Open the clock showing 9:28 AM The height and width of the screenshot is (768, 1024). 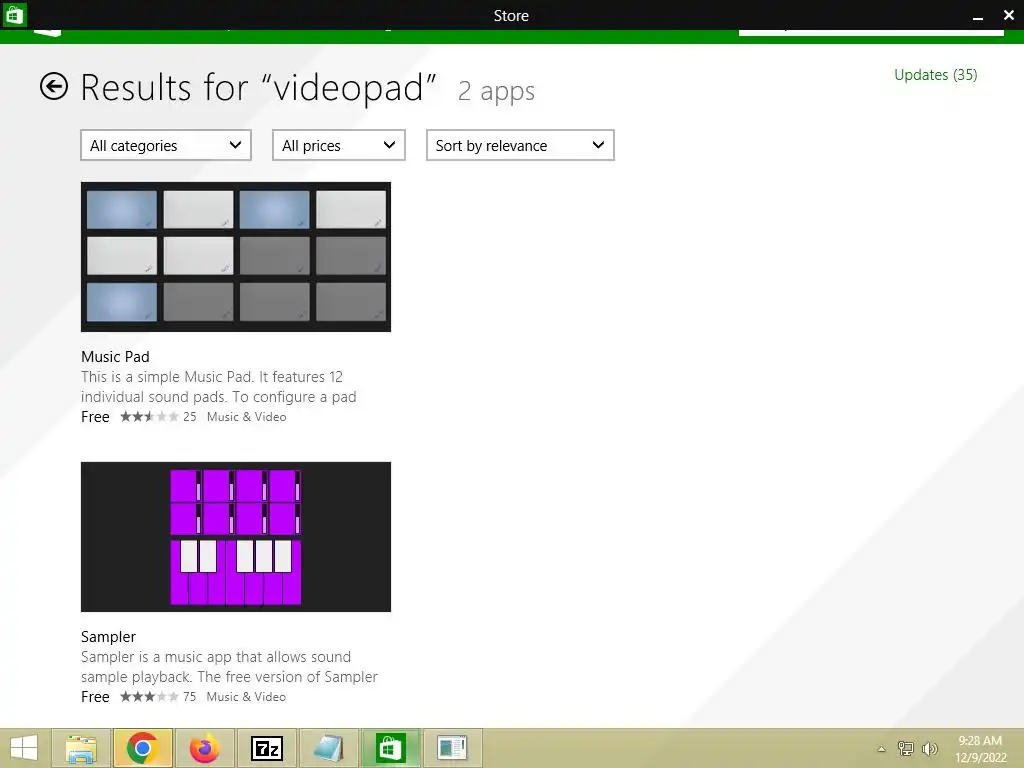pyautogui.click(x=980, y=749)
